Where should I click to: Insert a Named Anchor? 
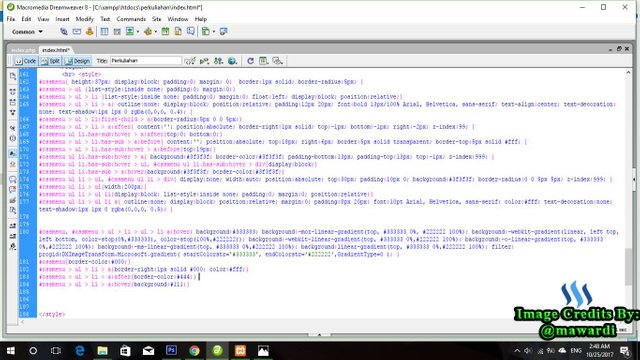pos(89,31)
